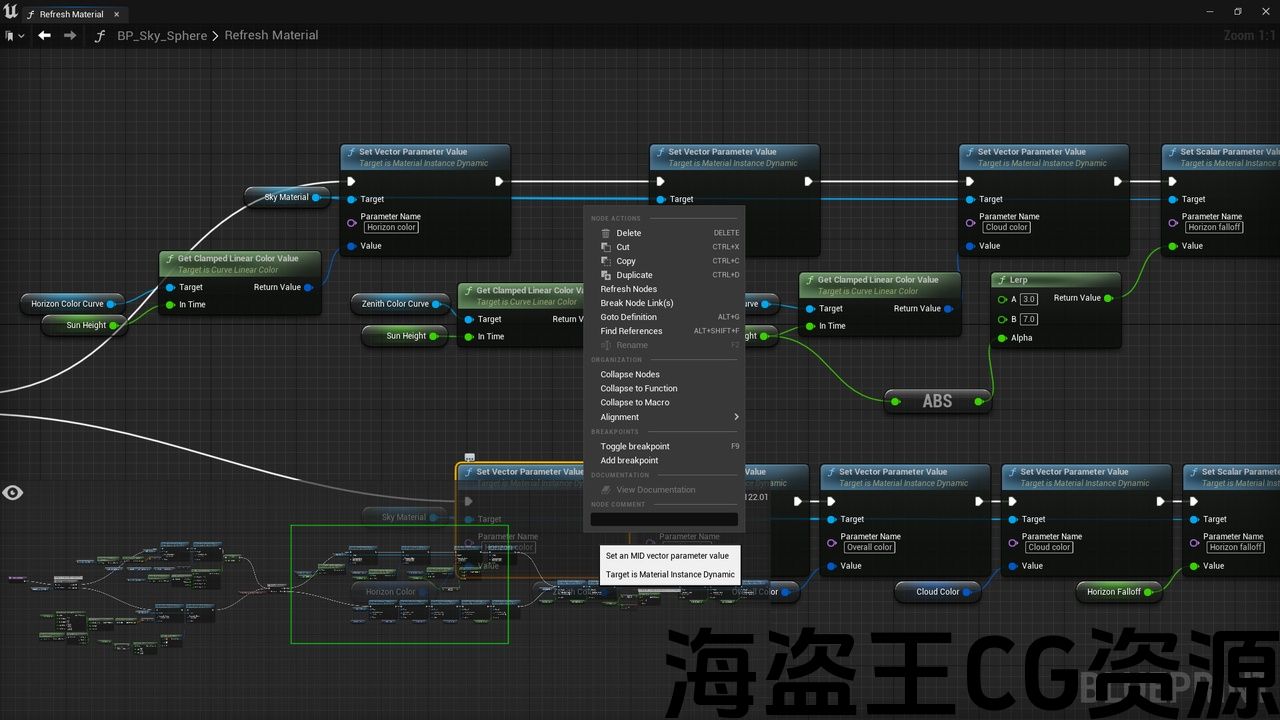The width and height of the screenshot is (1280, 720).
Task: Click the Unreal Engine logo
Action: click(11, 12)
